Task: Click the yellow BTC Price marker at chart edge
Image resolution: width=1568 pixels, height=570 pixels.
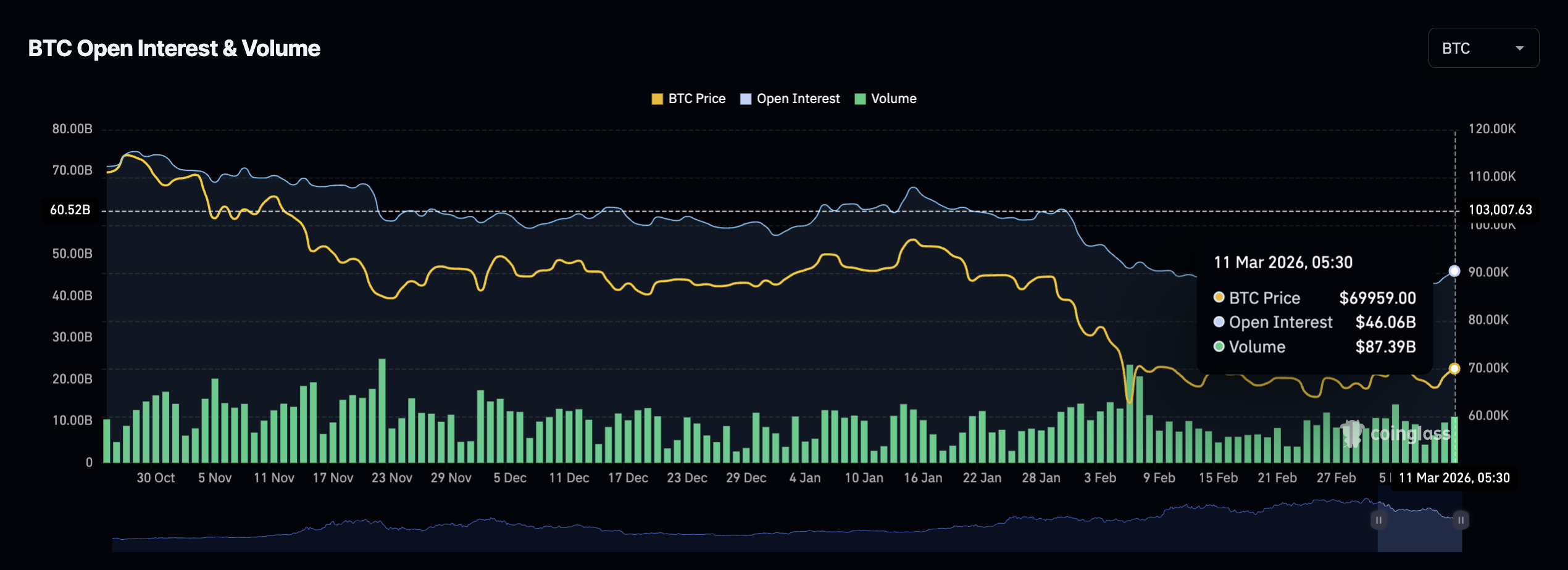Action: 1454,368
